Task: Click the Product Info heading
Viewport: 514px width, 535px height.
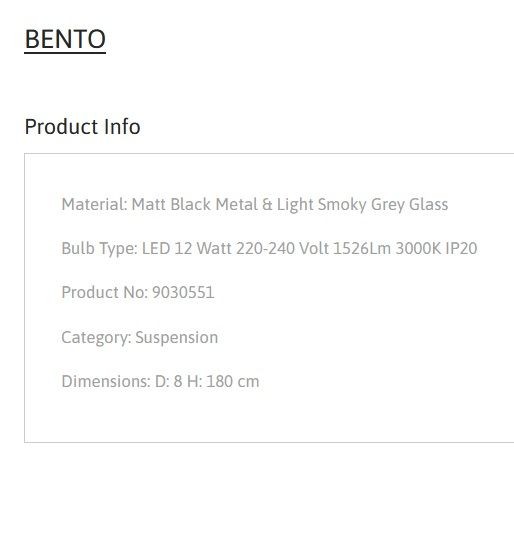Action: [82, 127]
